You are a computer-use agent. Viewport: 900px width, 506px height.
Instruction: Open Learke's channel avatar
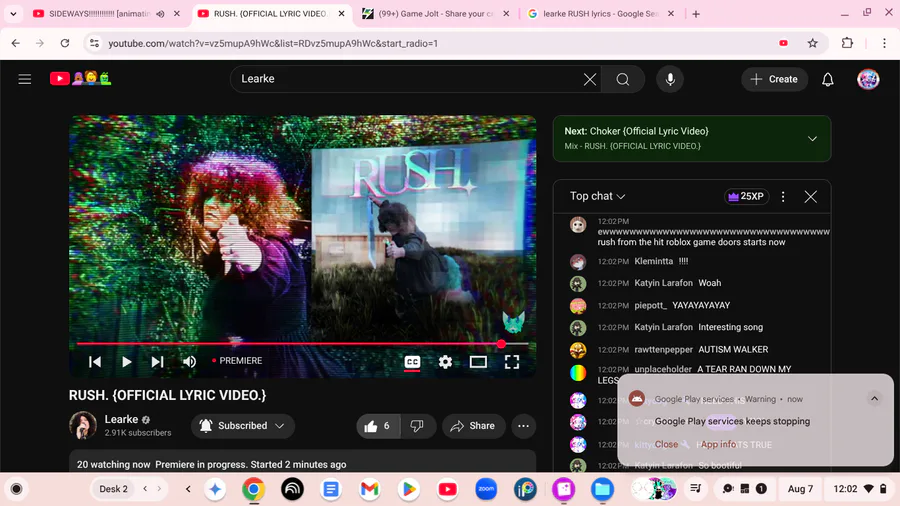click(x=83, y=425)
